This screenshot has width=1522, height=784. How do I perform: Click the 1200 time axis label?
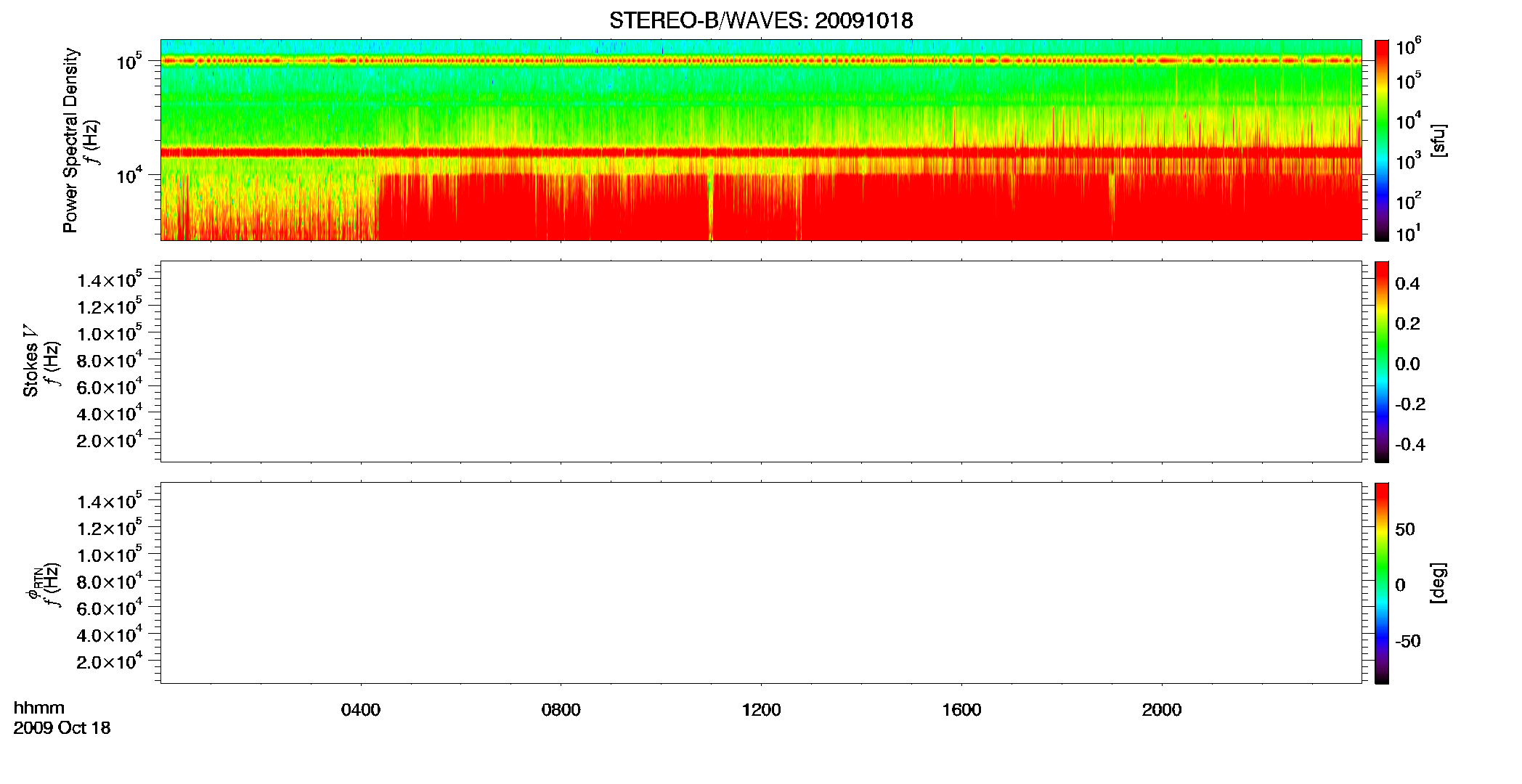(x=761, y=710)
